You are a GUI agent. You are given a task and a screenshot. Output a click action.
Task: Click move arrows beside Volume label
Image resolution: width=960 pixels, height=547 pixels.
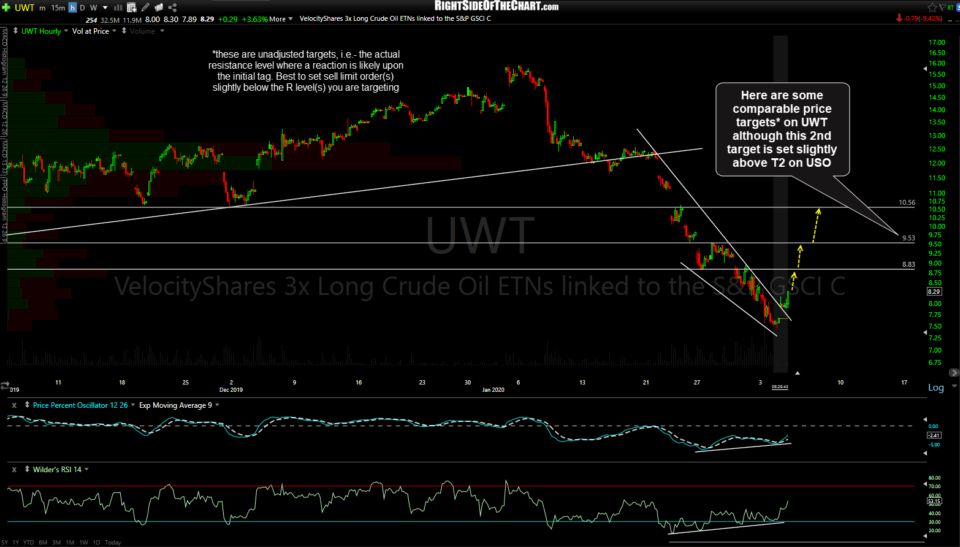pos(124,31)
